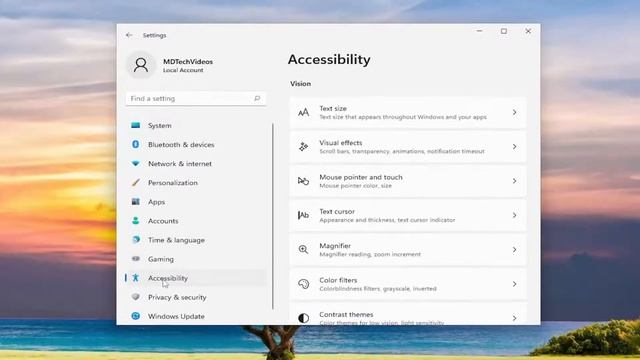Screen dimensions: 640x360
Task: Maximize the Settings window
Action: 504,31
